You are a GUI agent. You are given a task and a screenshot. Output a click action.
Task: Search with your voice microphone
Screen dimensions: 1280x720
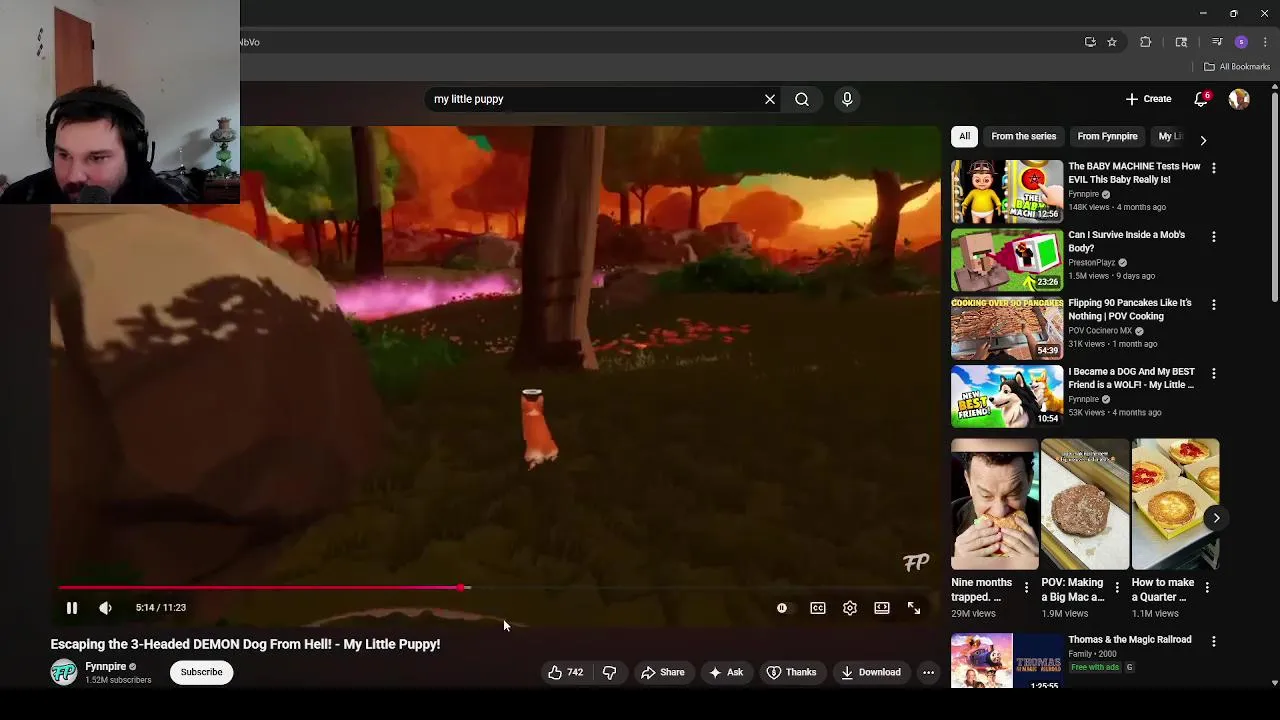click(x=847, y=99)
